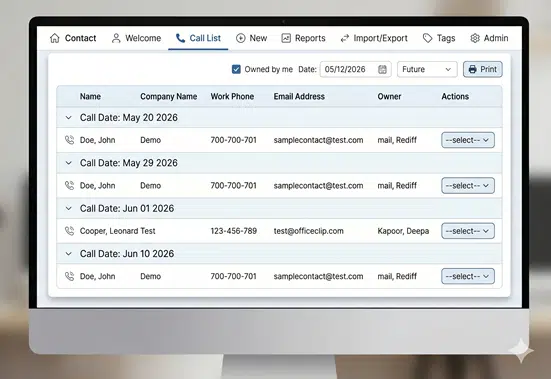This screenshot has width=551, height=379.
Task: Select the Call List tab
Action: point(198,38)
